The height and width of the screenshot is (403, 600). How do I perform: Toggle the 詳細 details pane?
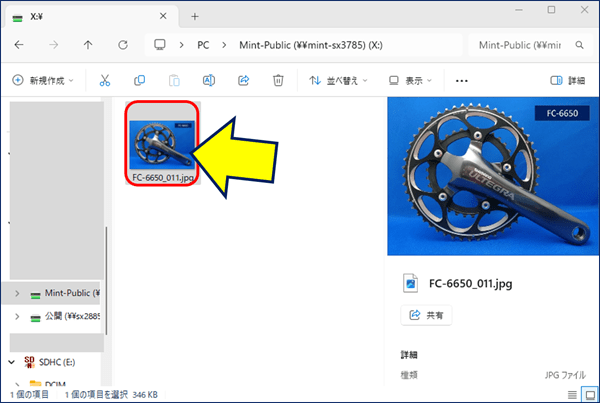[x=567, y=80]
